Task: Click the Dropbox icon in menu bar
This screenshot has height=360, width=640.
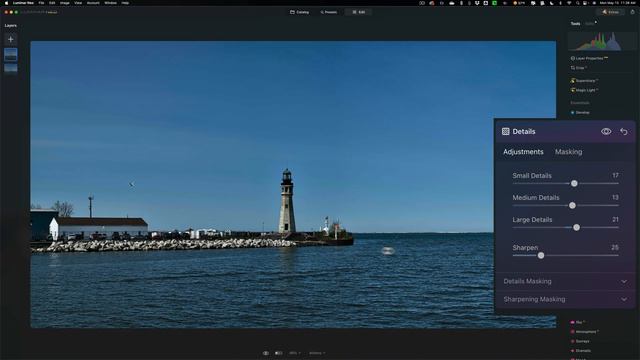Action: point(477,3)
